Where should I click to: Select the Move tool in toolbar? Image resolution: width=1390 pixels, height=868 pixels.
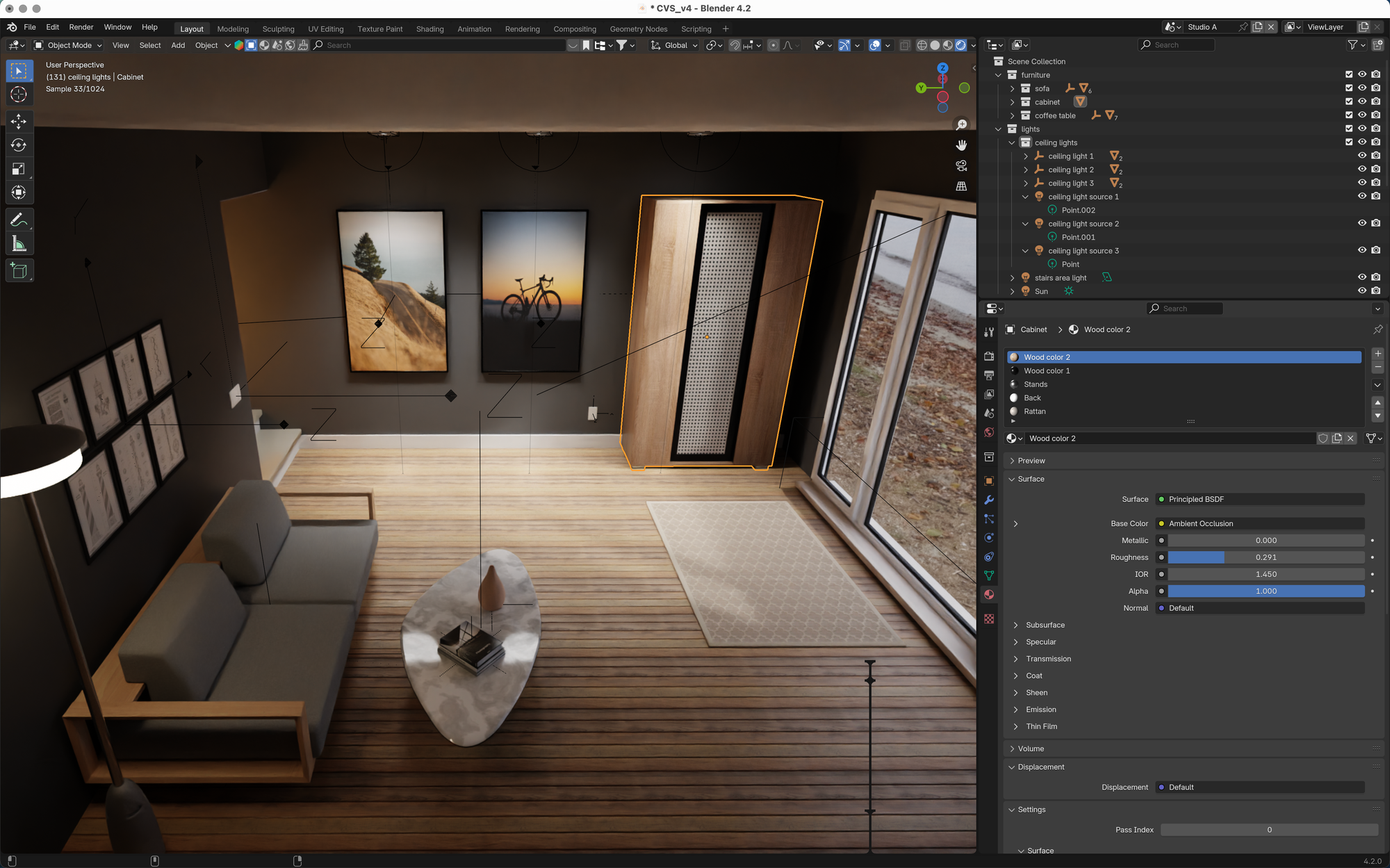coord(19,121)
